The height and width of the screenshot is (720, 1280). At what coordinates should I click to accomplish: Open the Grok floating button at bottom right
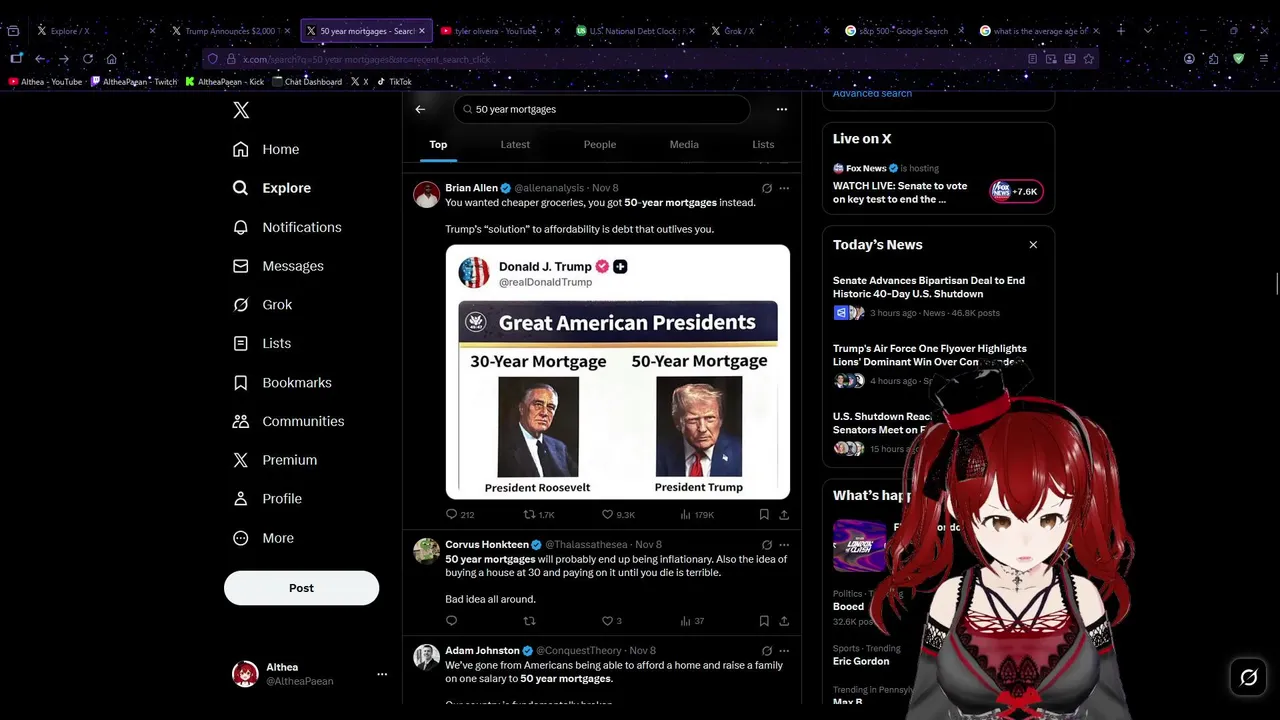pos(1248,677)
